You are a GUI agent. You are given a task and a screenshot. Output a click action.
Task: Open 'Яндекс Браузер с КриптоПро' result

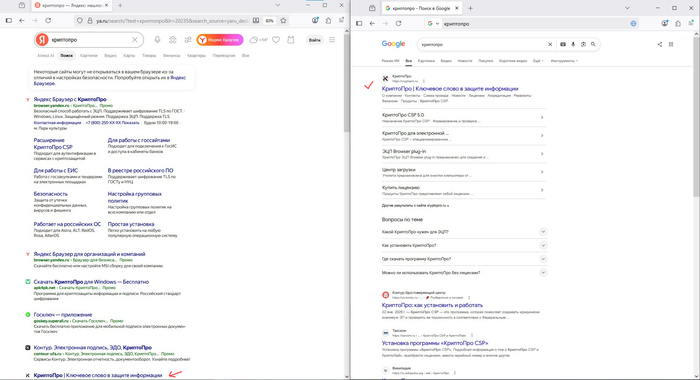(x=70, y=99)
